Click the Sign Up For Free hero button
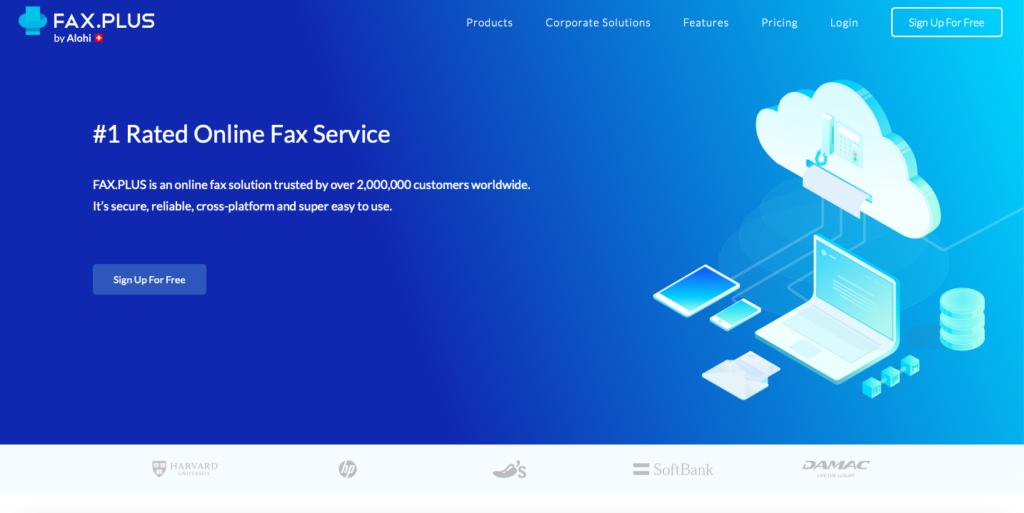Image resolution: width=1024 pixels, height=513 pixels. click(x=150, y=279)
